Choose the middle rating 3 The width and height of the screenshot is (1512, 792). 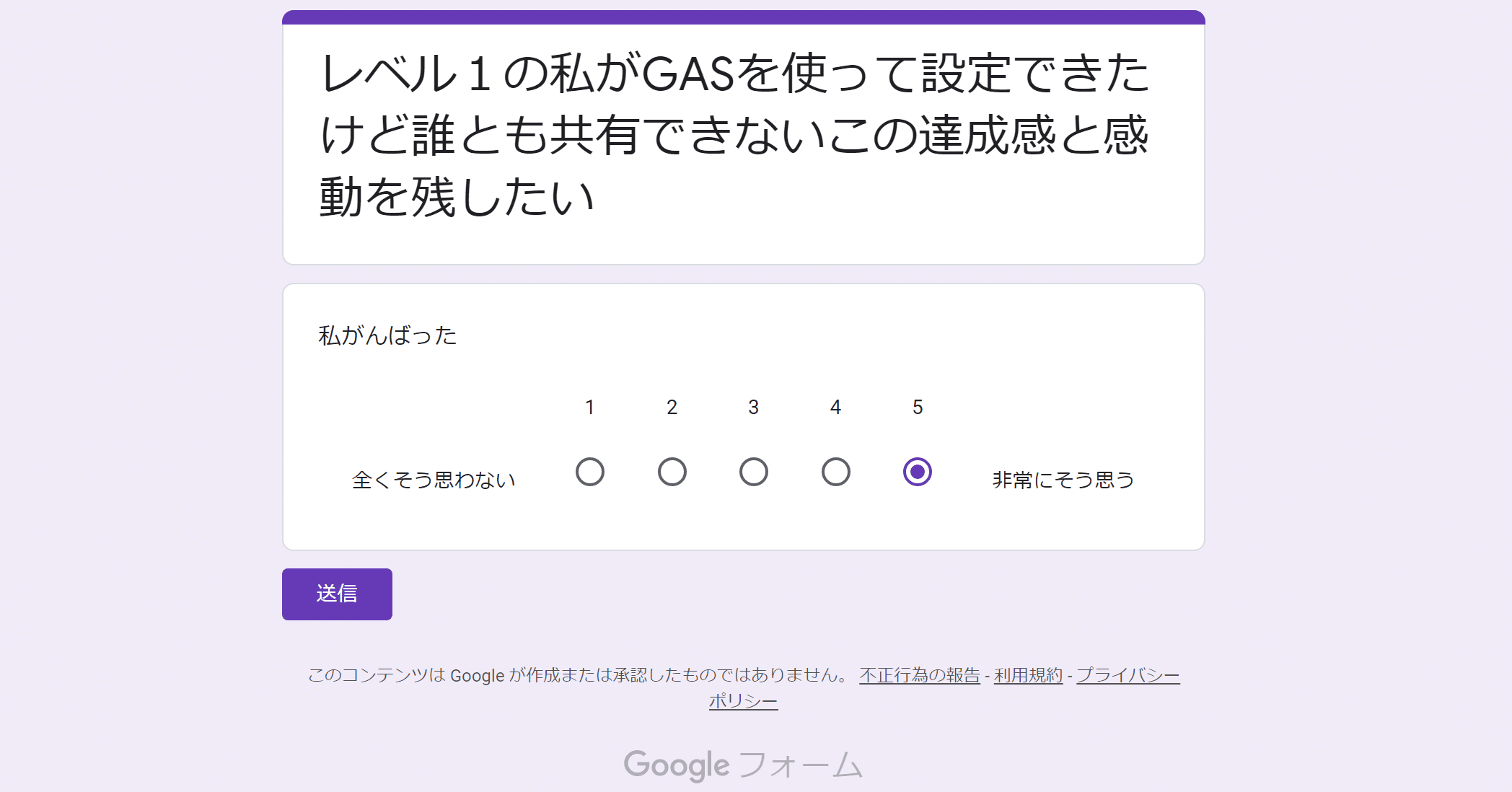point(753,472)
